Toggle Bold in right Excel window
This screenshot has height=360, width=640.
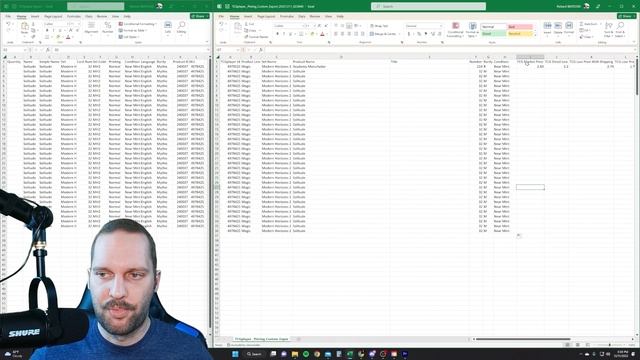click(278, 34)
